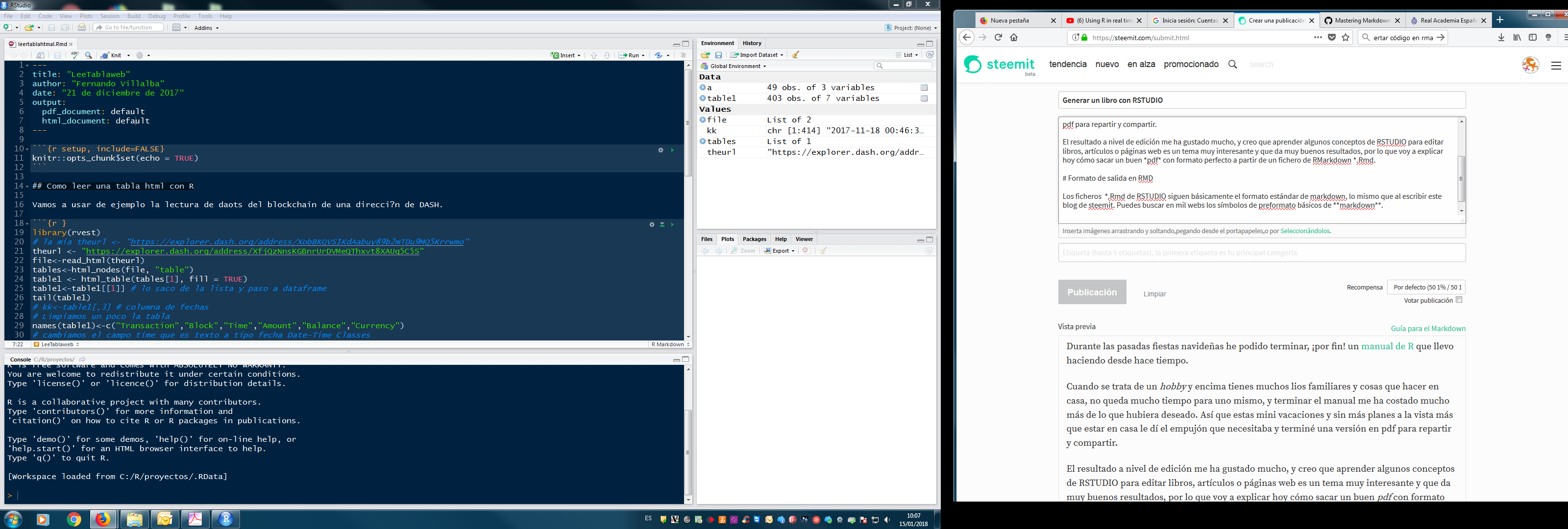1568x529 pixels.
Task: Click 'Seleccionándolos' image upload link
Action: tap(1305, 231)
